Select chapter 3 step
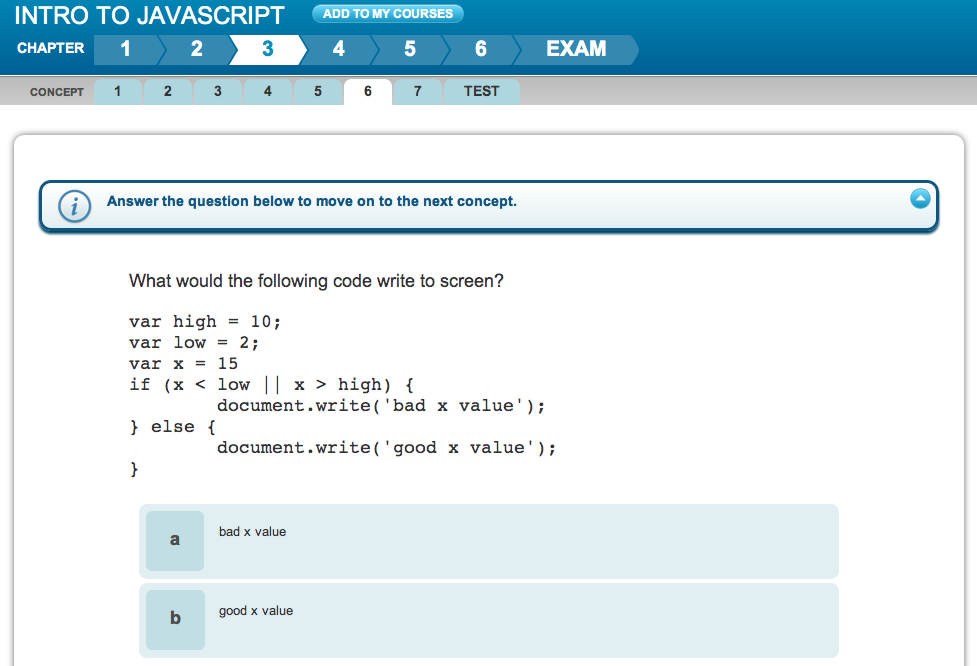Image resolution: width=977 pixels, height=666 pixels. point(267,49)
